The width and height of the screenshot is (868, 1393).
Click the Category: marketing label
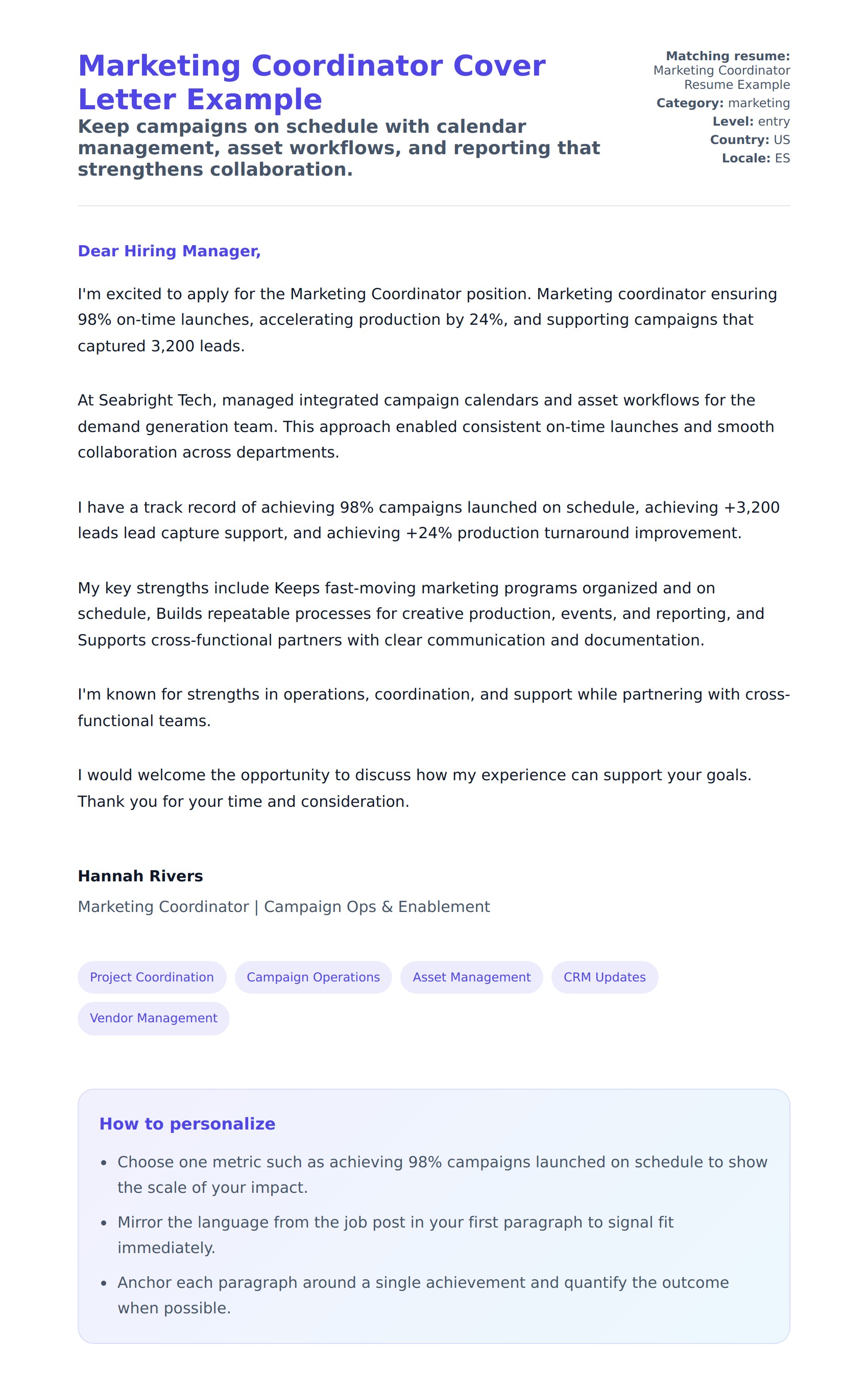[723, 103]
